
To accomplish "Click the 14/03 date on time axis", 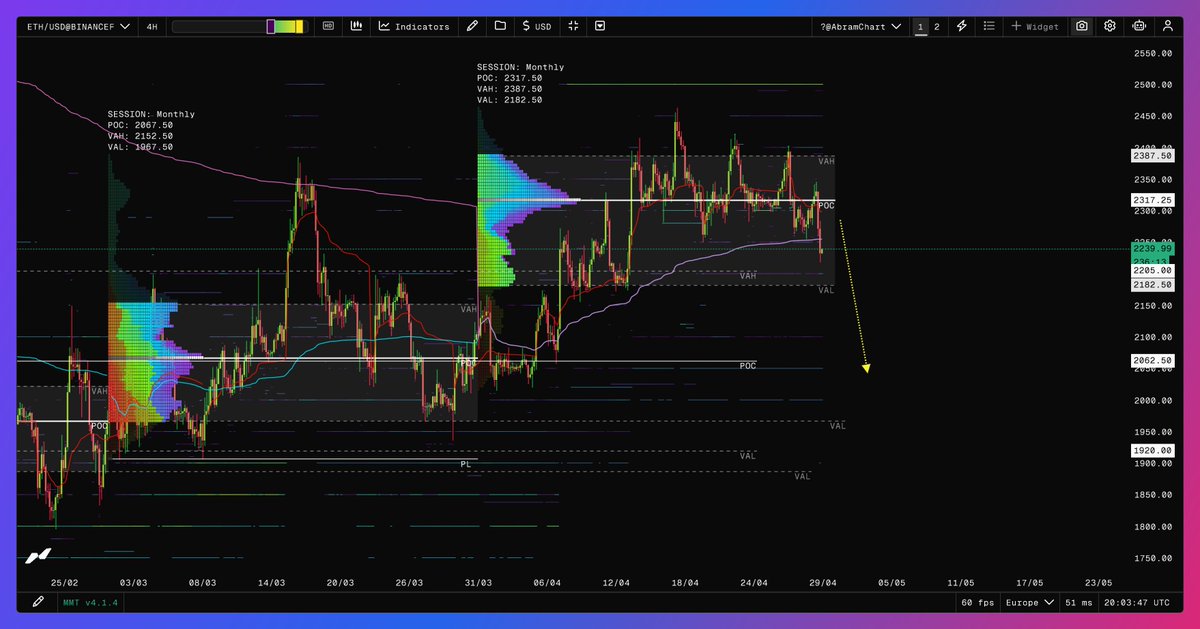I will [271, 582].
